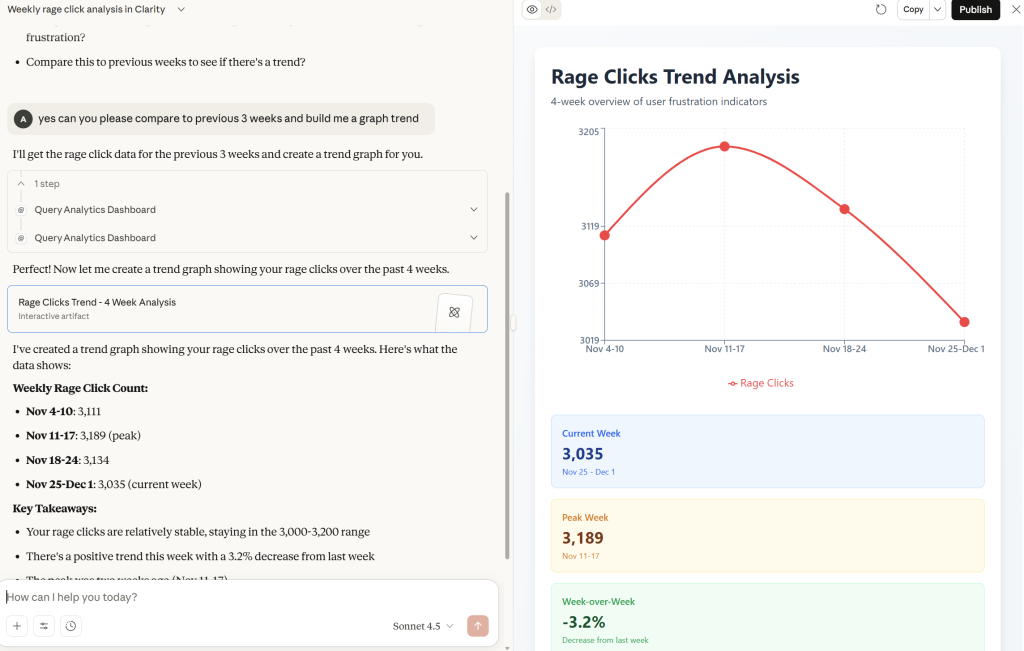Switch artifact to code view

point(551,10)
